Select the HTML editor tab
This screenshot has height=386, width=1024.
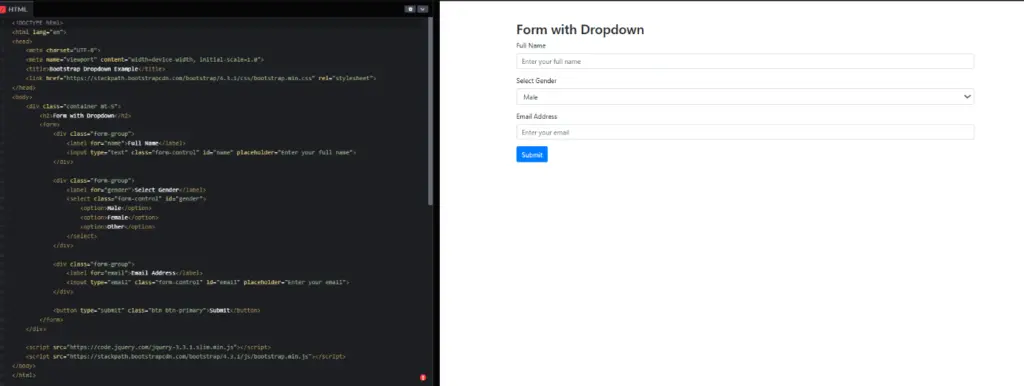tap(16, 9)
